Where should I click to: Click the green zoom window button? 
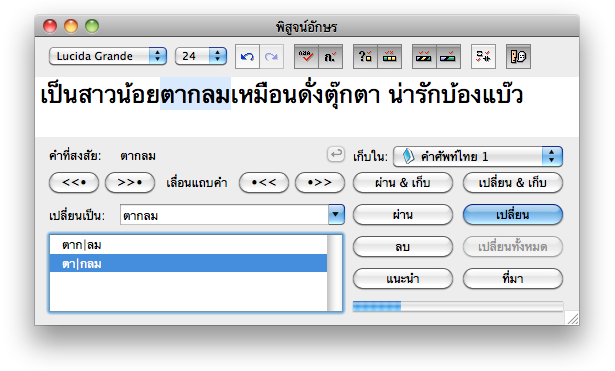(x=92, y=26)
